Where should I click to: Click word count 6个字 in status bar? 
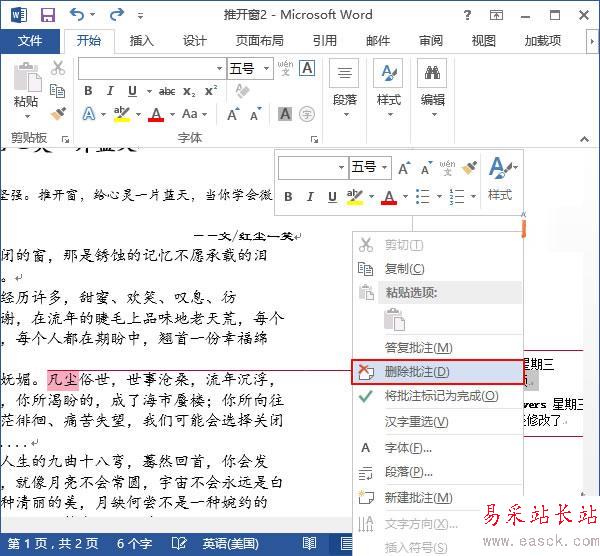134,544
